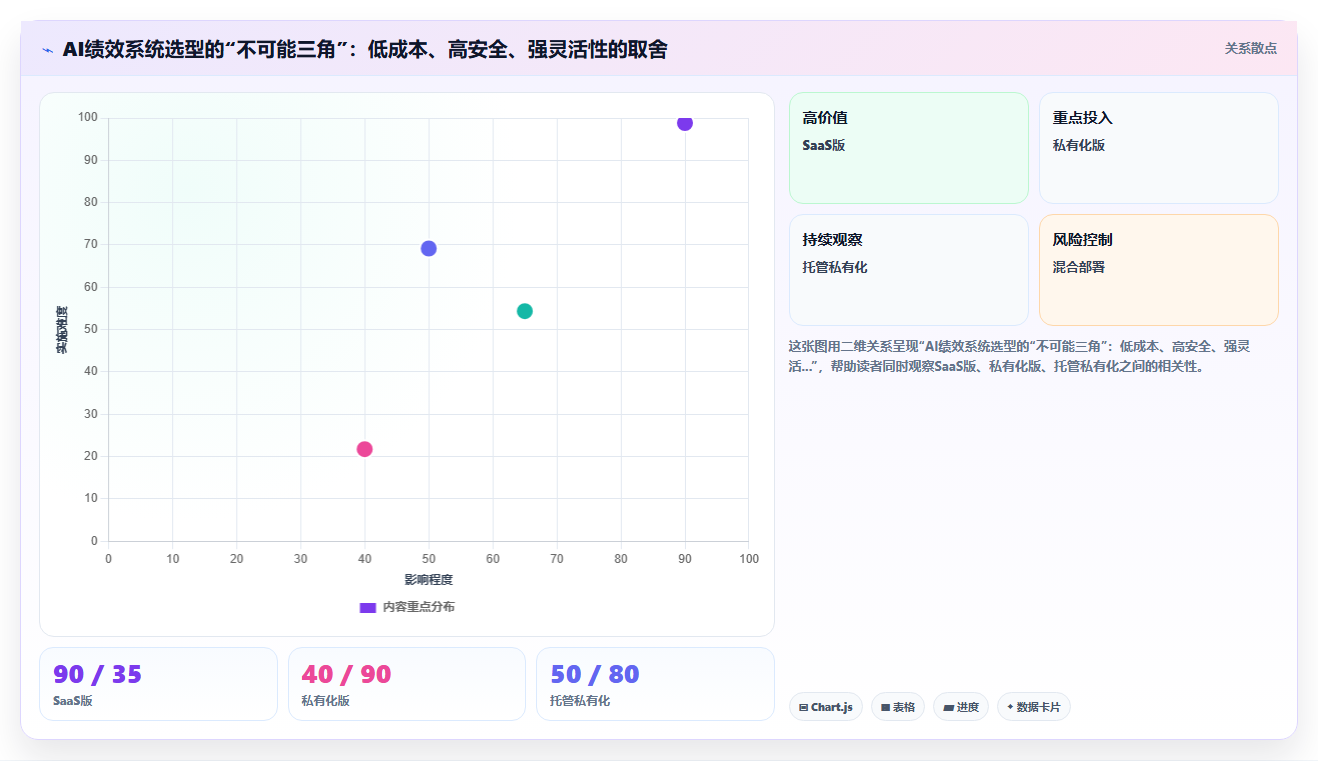This screenshot has height=761, width=1318.
Task: Click the 进度 tag icon
Action: click(948, 707)
